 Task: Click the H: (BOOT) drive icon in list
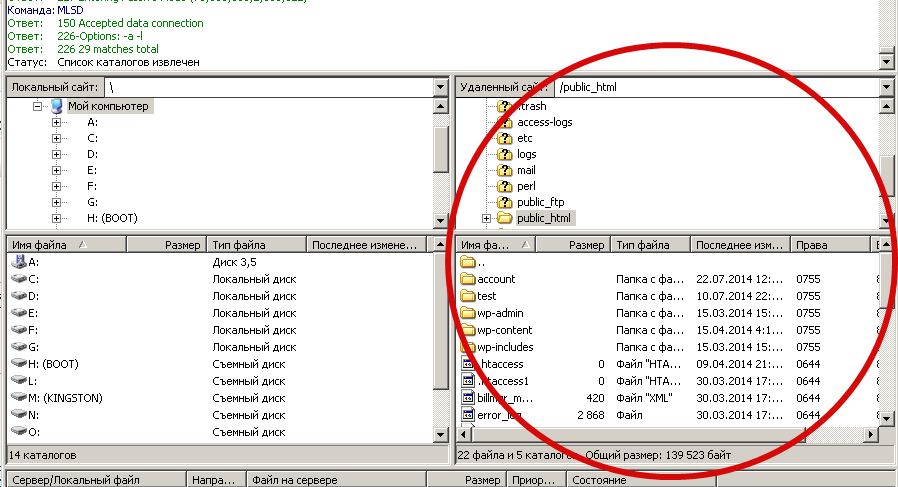(19, 364)
